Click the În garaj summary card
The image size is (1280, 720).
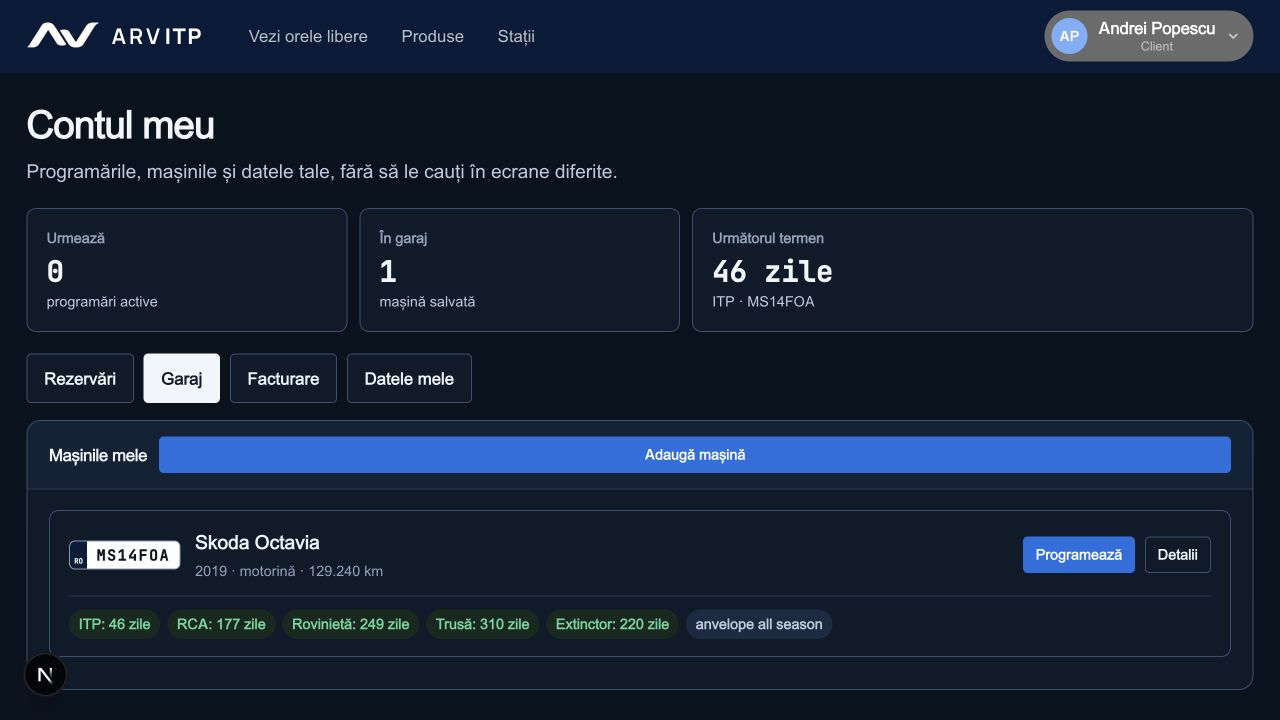point(520,270)
